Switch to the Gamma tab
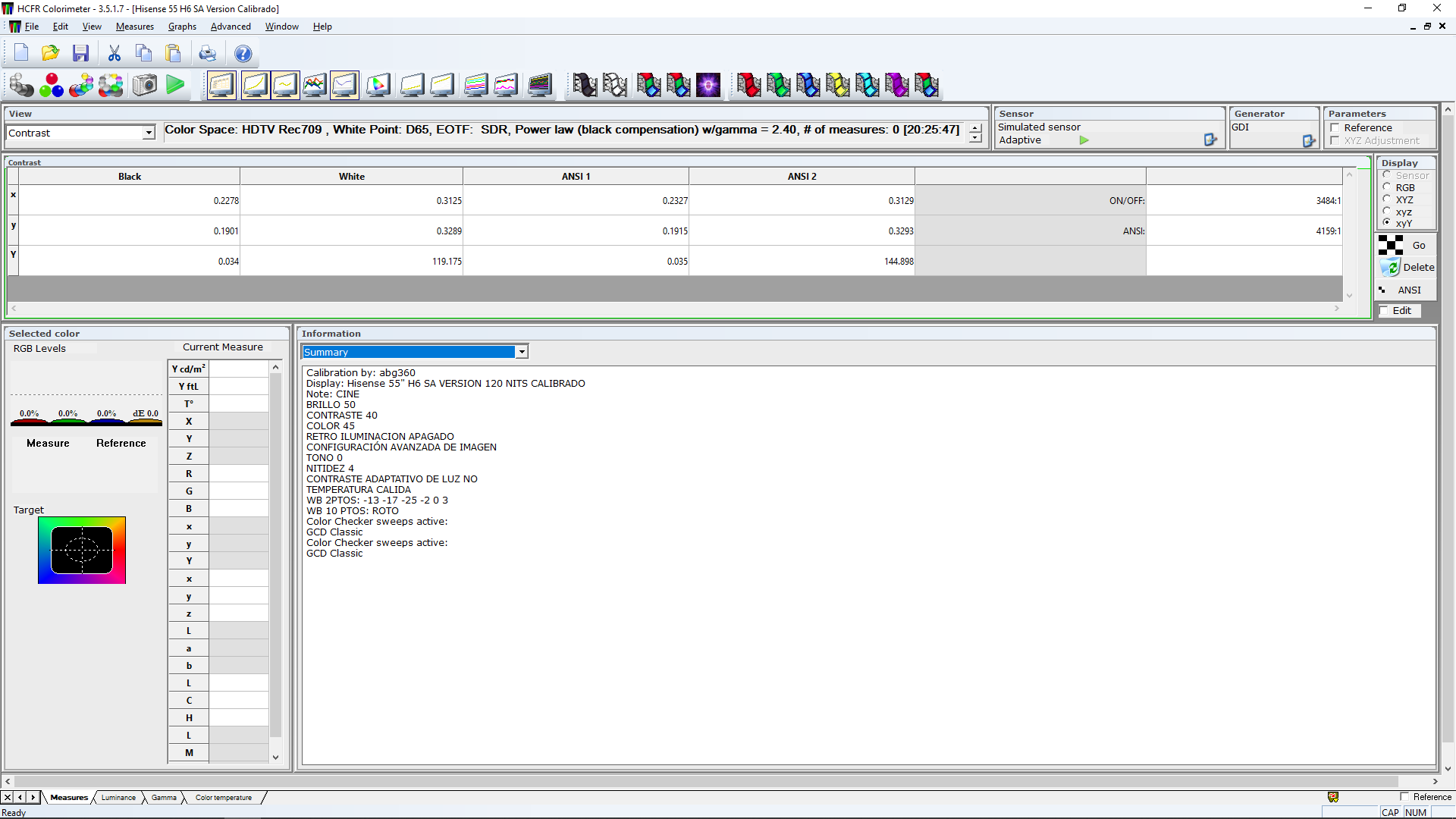1456x819 pixels. click(x=164, y=798)
